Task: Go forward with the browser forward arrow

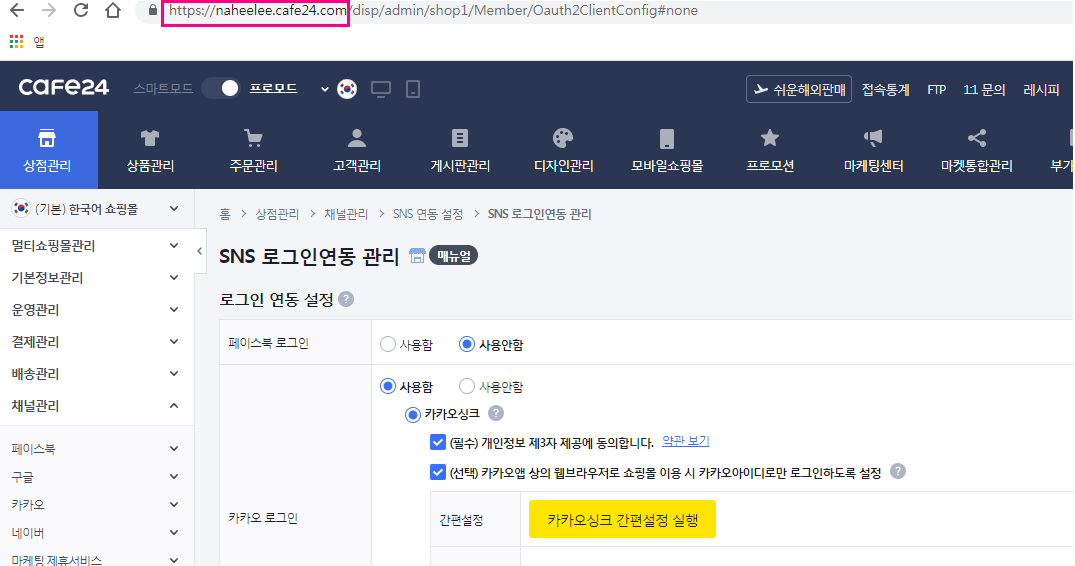Action: click(x=49, y=10)
